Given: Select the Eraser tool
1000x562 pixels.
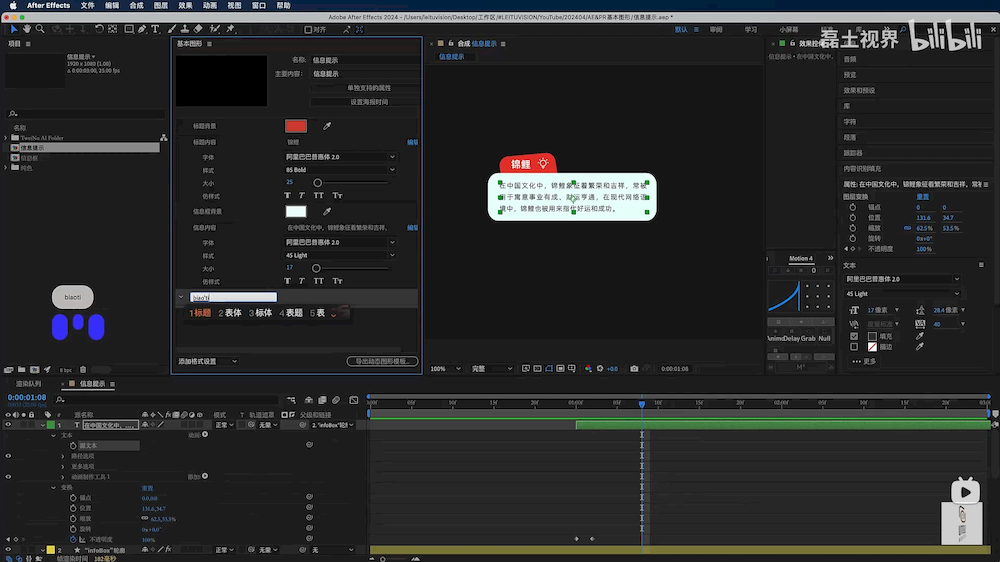Looking at the screenshot, I should pos(198,29).
